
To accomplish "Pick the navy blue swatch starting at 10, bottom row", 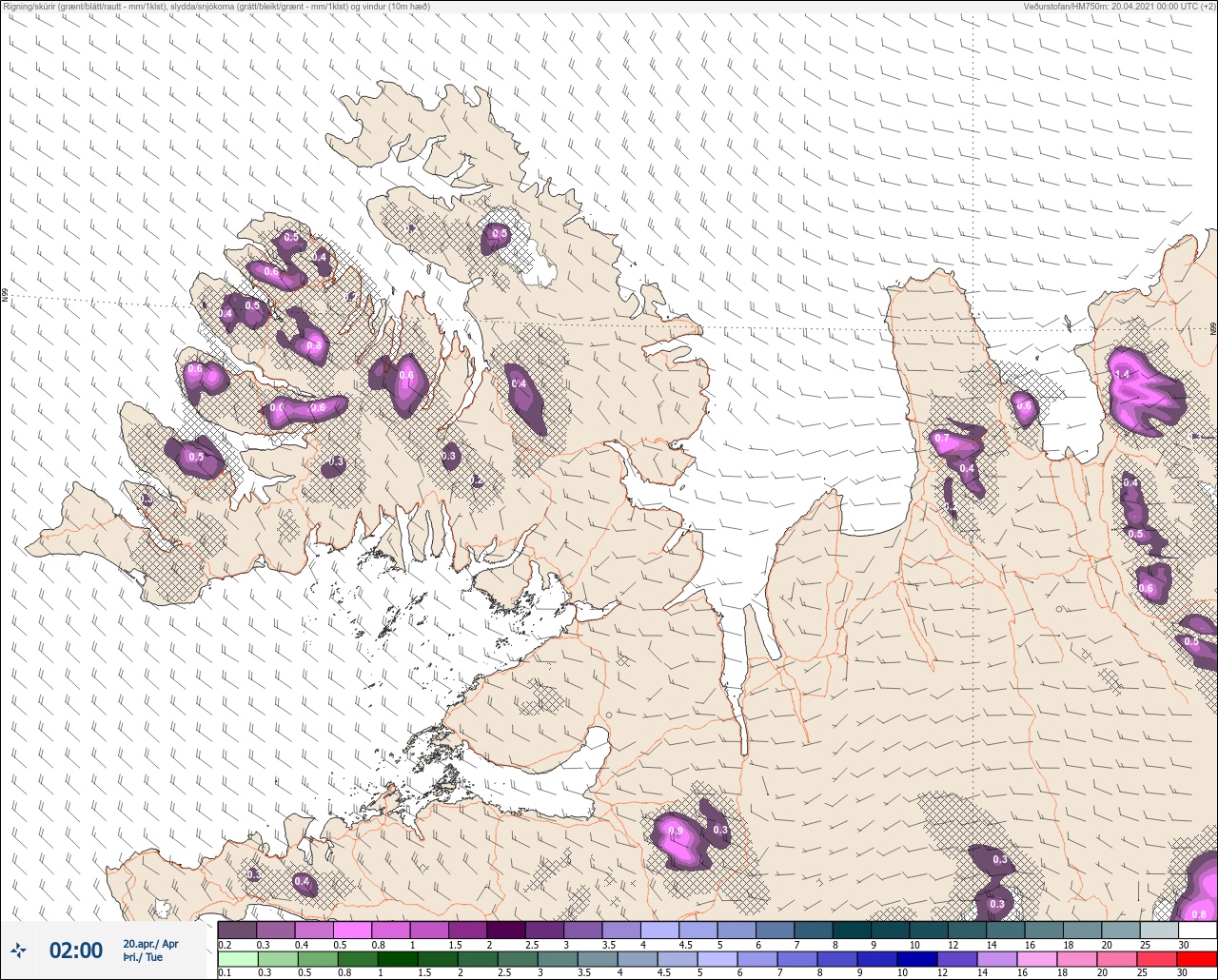I will point(919,958).
